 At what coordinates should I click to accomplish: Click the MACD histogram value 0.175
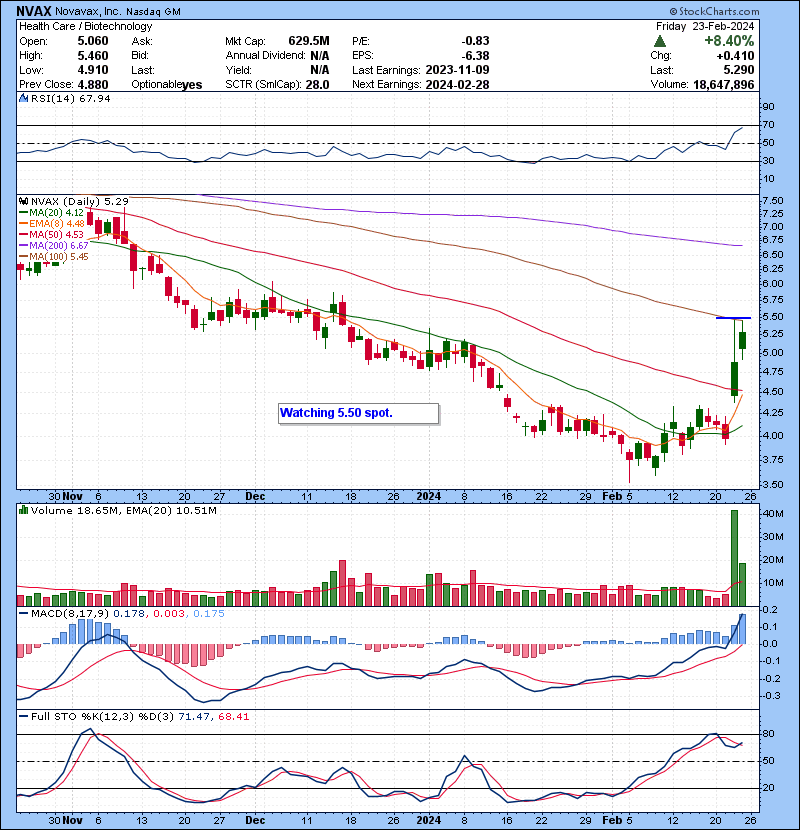click(x=209, y=614)
